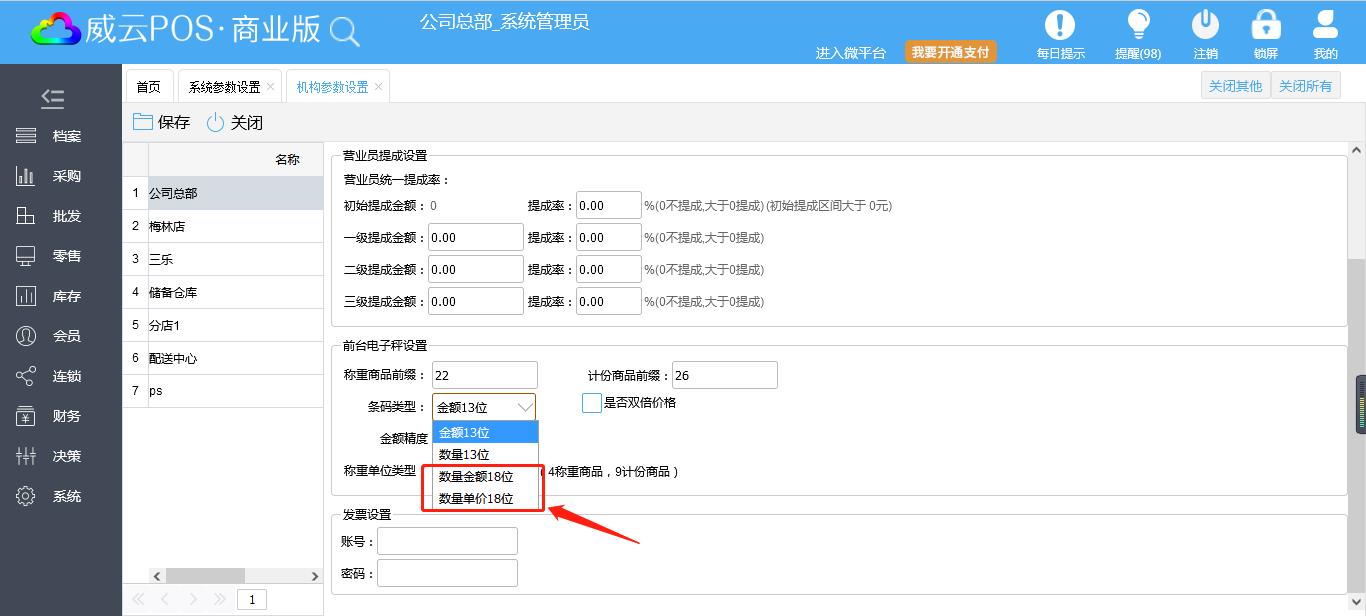Screen dimensions: 1366x616
Task: Collapse the 条码类型 dropdown arrow
Action: 524,407
